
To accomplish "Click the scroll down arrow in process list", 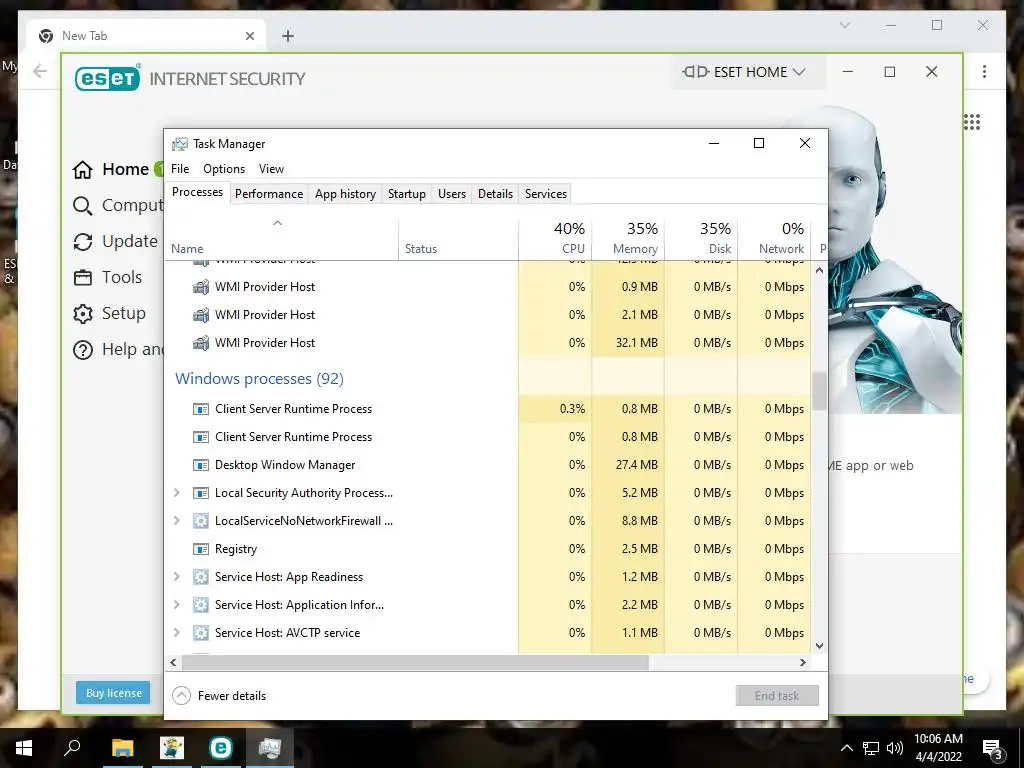I will pyautogui.click(x=820, y=646).
